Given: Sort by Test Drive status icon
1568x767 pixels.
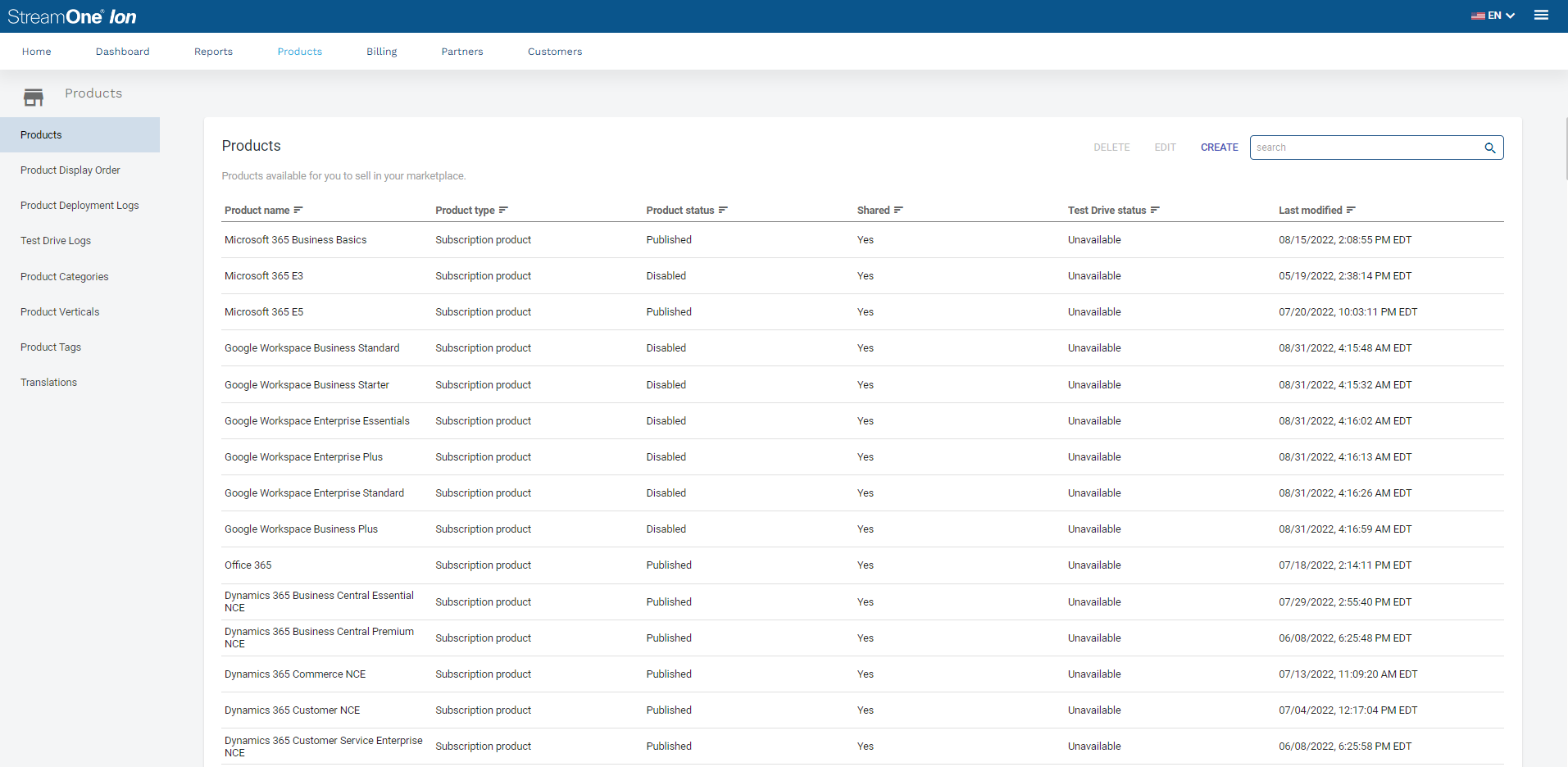Looking at the screenshot, I should [1155, 211].
